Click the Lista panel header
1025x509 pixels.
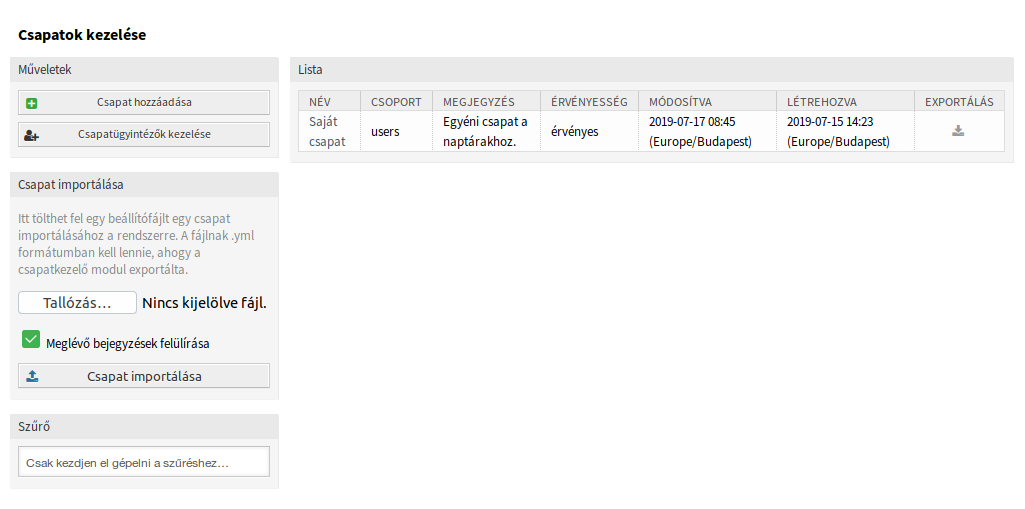point(652,69)
